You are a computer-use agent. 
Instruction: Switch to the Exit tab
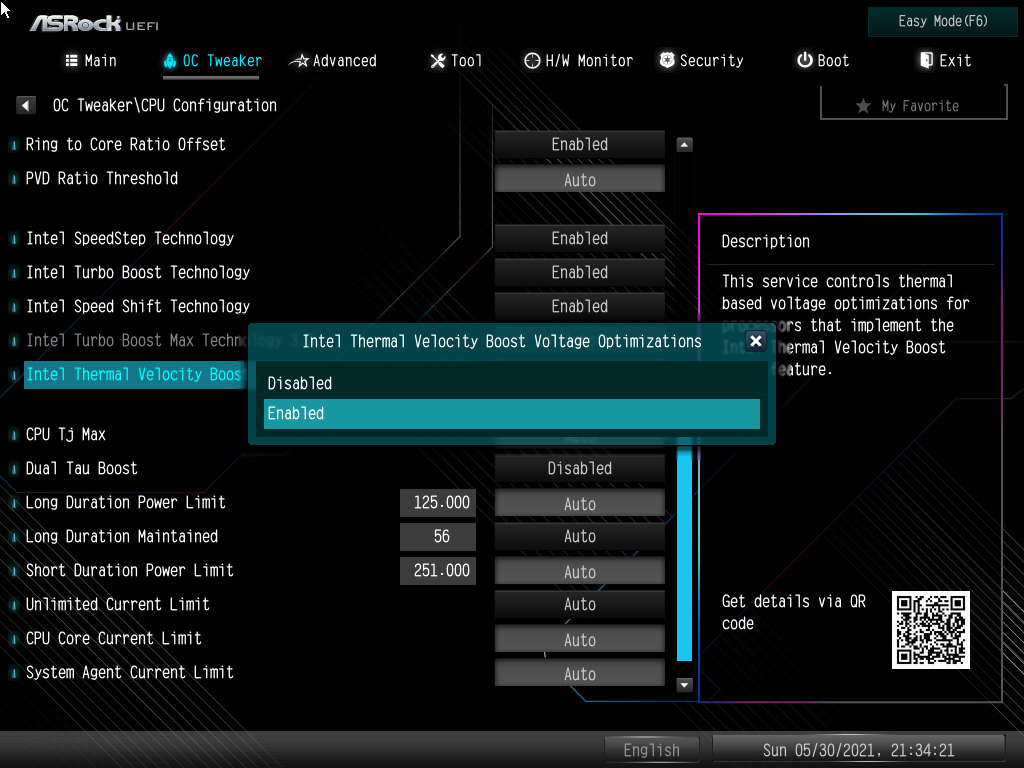click(x=946, y=61)
